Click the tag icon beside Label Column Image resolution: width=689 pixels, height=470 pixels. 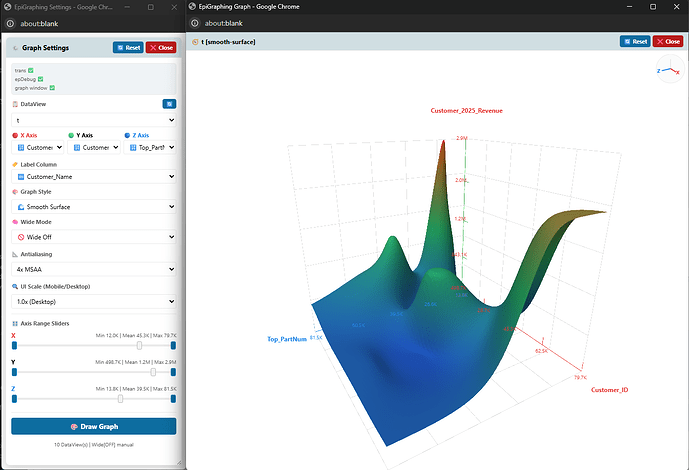15,164
